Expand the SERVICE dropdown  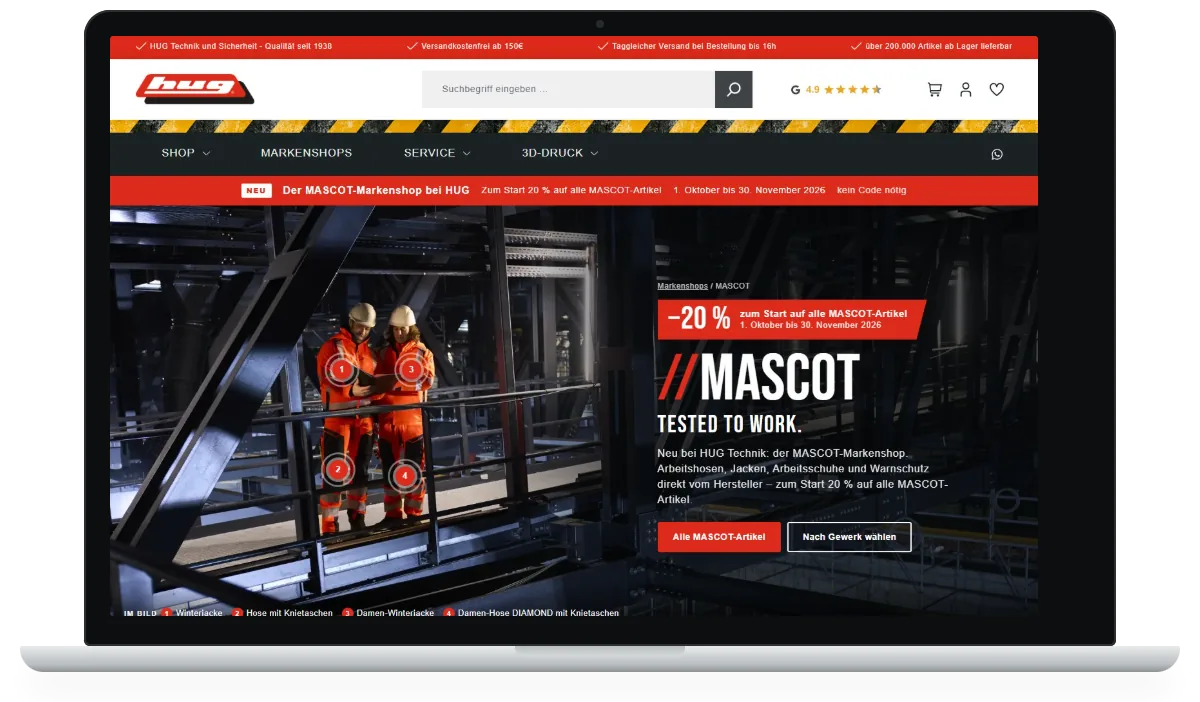[437, 153]
